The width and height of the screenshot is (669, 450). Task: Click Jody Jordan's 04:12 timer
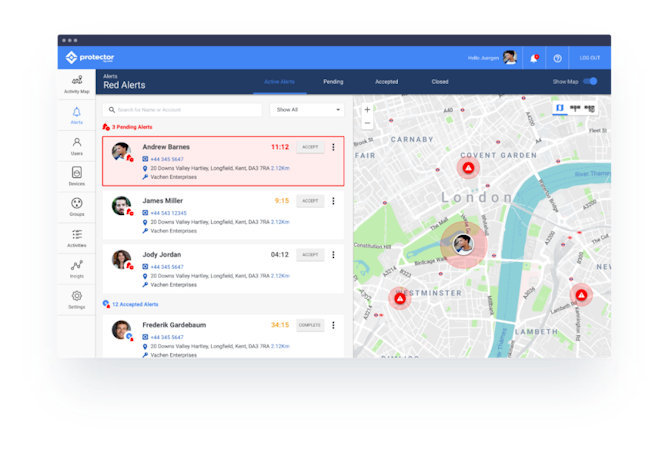point(280,255)
